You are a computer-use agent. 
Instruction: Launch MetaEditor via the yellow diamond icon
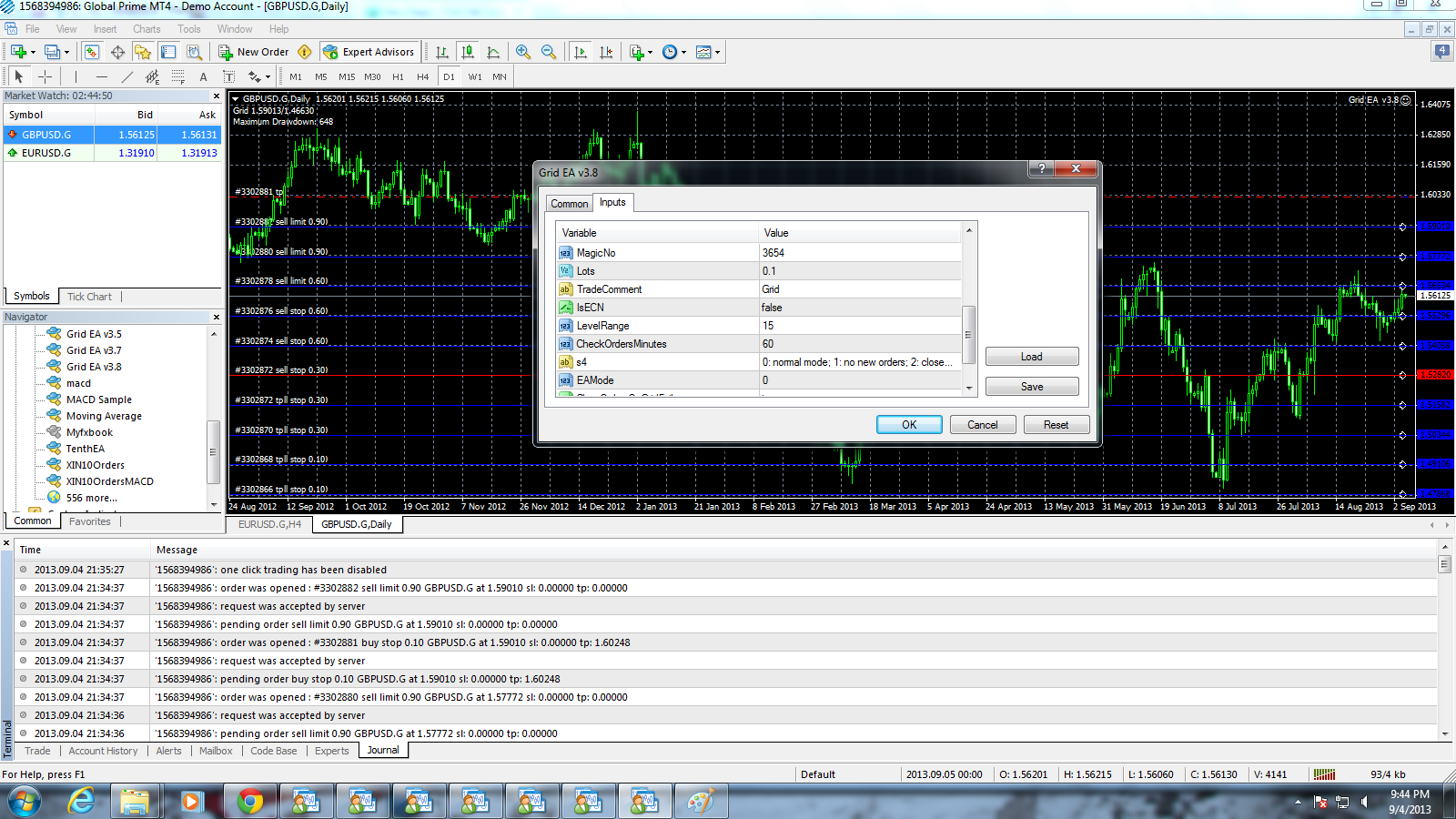pos(305,52)
